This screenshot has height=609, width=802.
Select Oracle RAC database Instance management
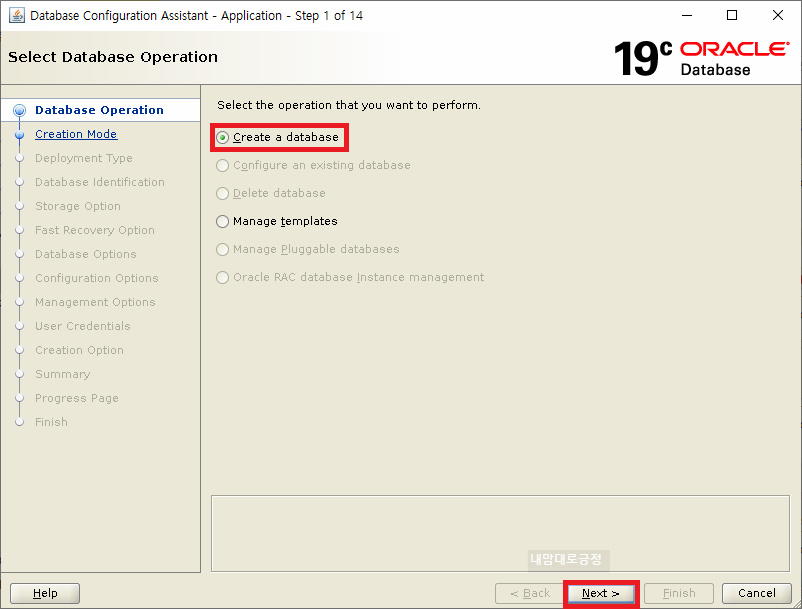point(222,277)
